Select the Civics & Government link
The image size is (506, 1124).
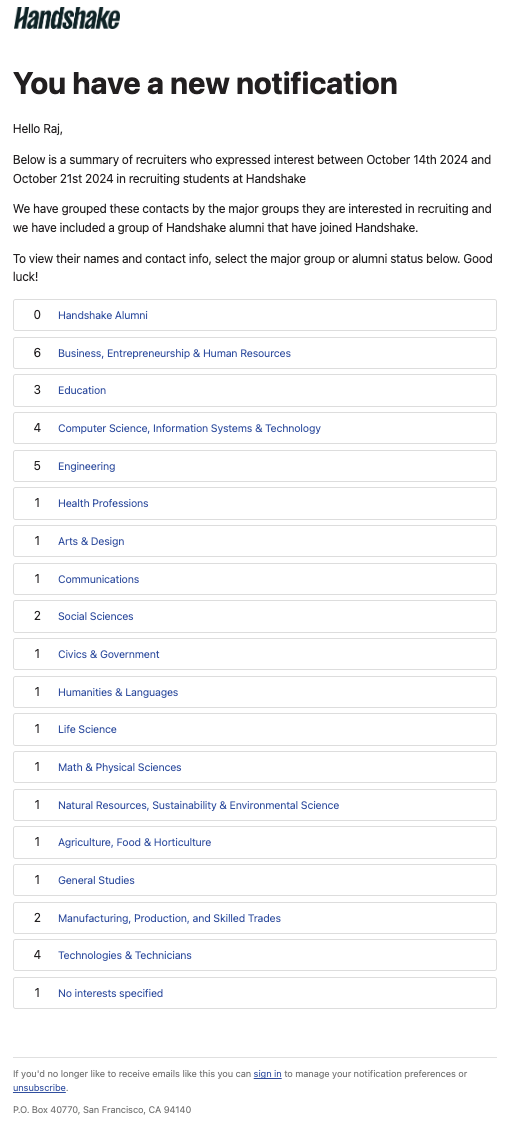point(108,654)
